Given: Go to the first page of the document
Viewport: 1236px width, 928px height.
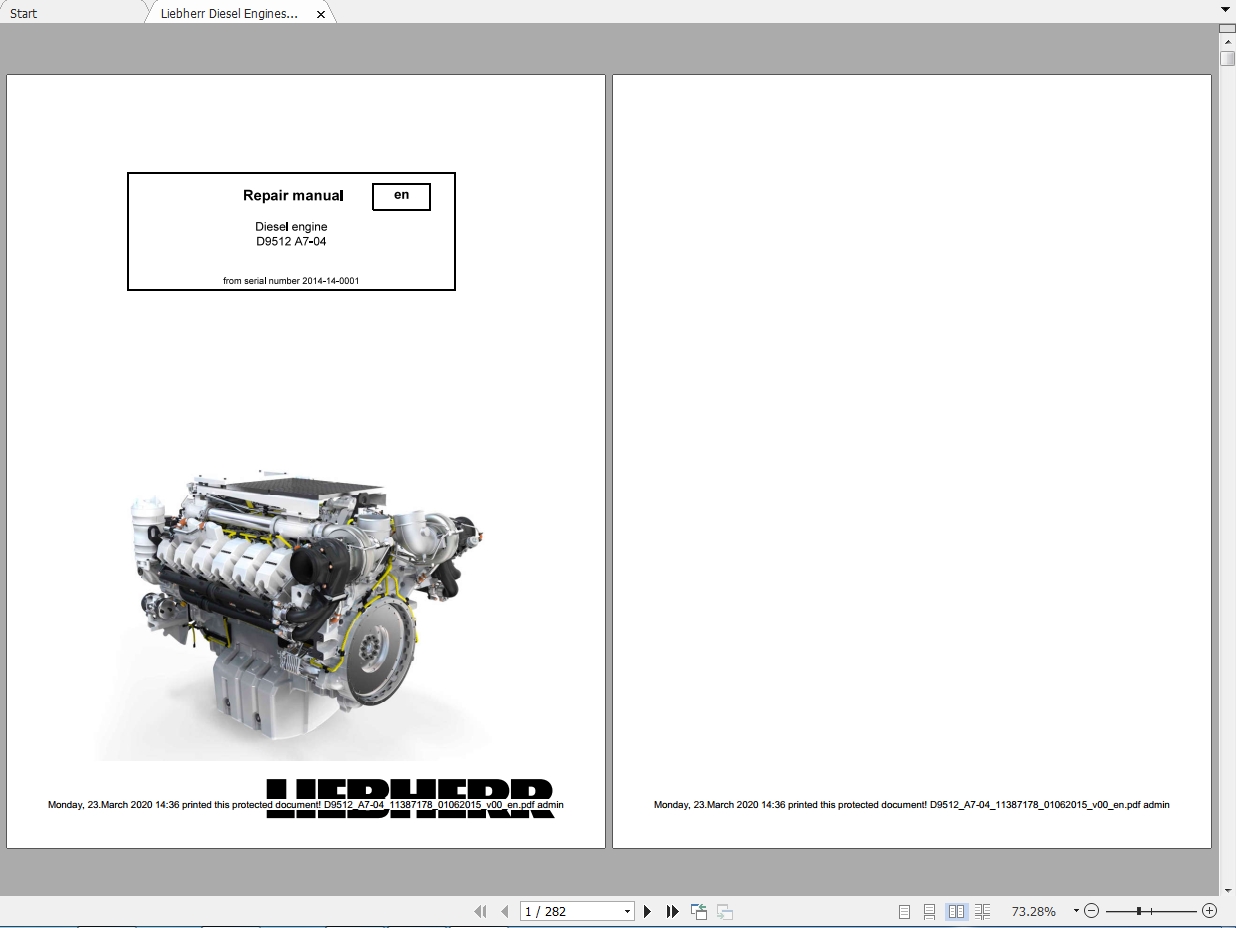Looking at the screenshot, I should (x=481, y=911).
